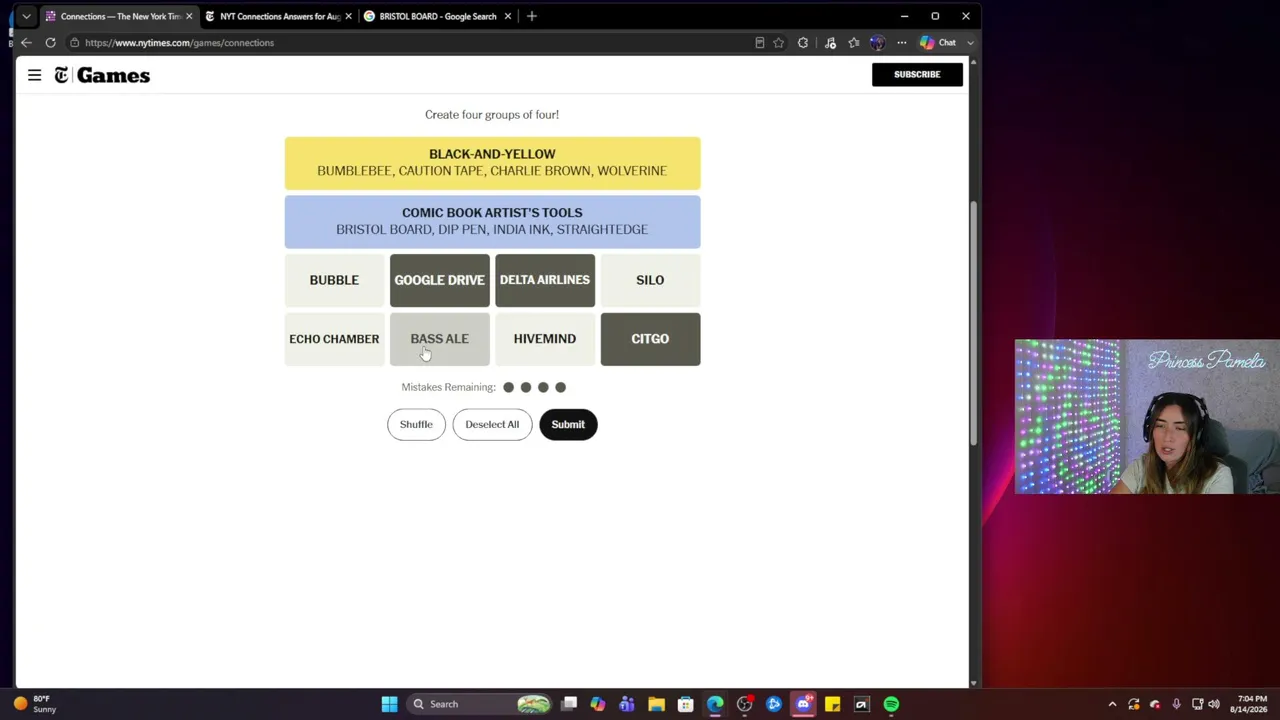This screenshot has height=720, width=1280.
Task: Click the Deselect All button
Action: (492, 424)
